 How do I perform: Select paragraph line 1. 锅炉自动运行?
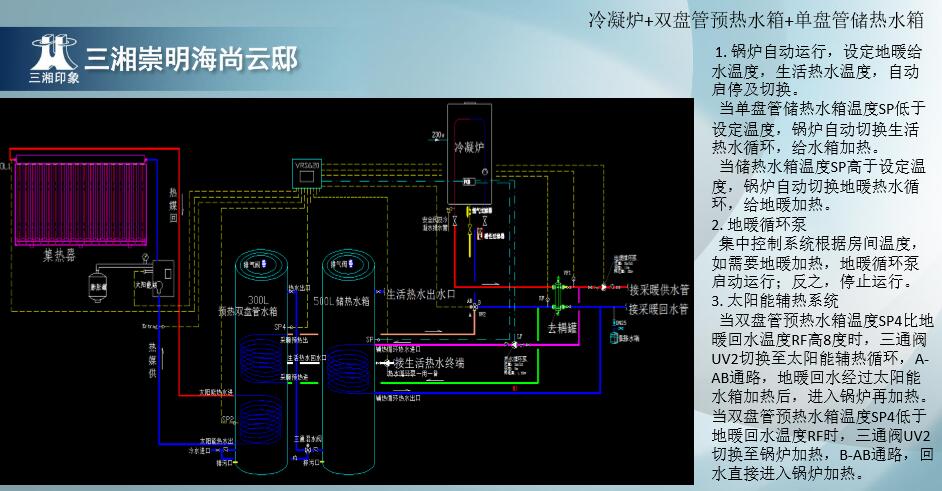[x=818, y=52]
